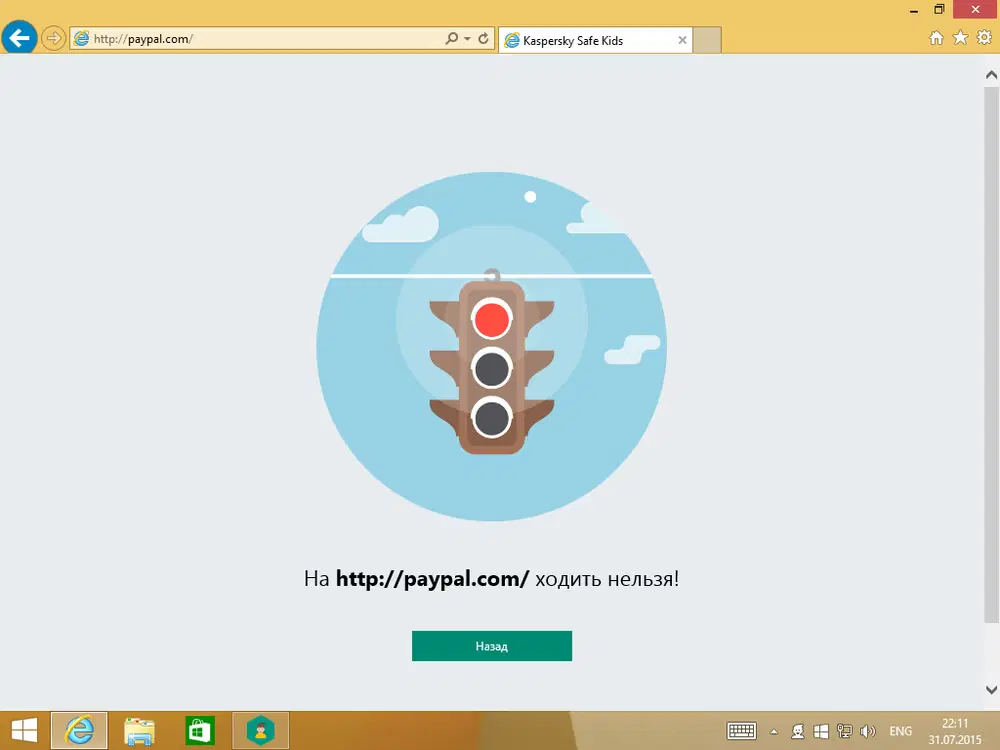Open Internet Explorer in the taskbar
Screen dimensions: 1000x750
[79, 730]
